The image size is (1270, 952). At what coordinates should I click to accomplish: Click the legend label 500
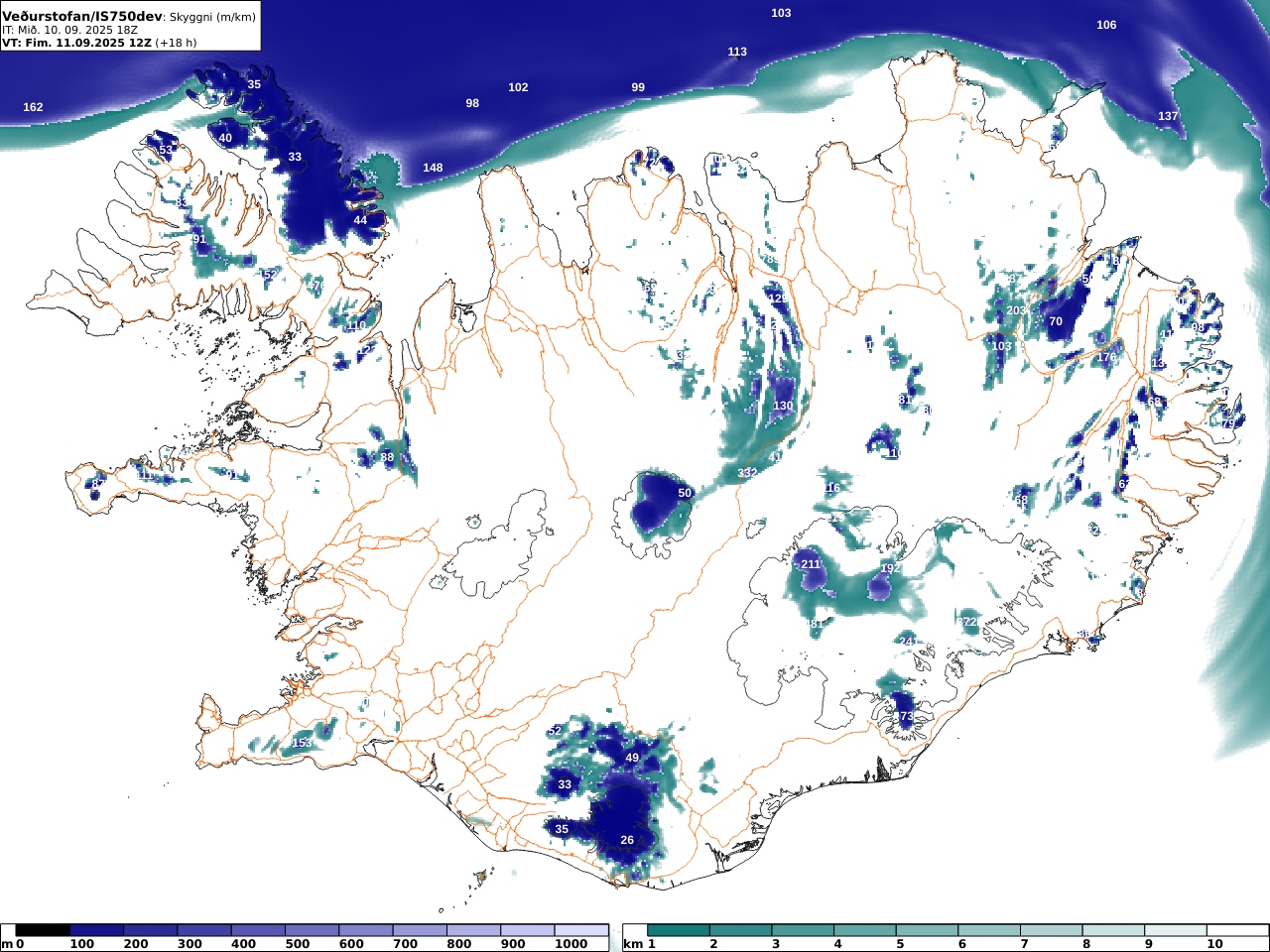pyautogui.click(x=297, y=944)
